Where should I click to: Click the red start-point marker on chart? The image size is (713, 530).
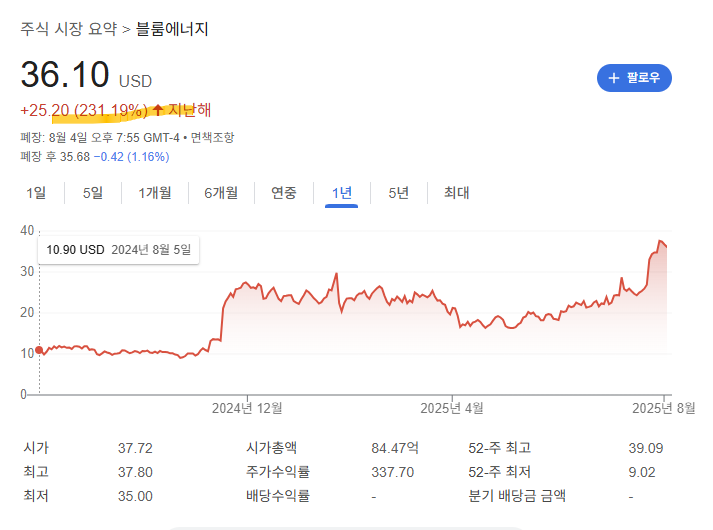pyautogui.click(x=39, y=350)
